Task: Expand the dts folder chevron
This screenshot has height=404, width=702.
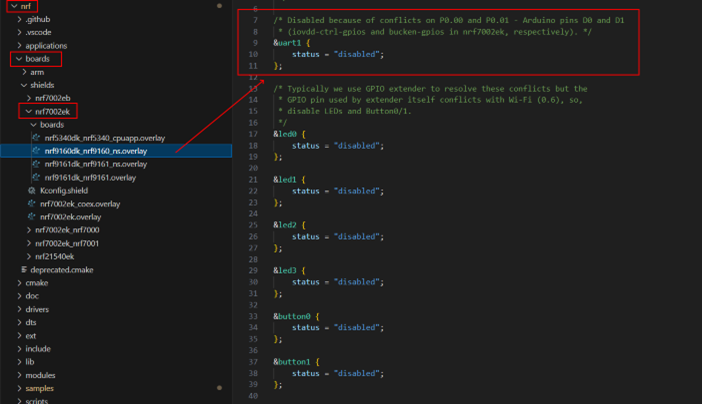Action: 19,322
